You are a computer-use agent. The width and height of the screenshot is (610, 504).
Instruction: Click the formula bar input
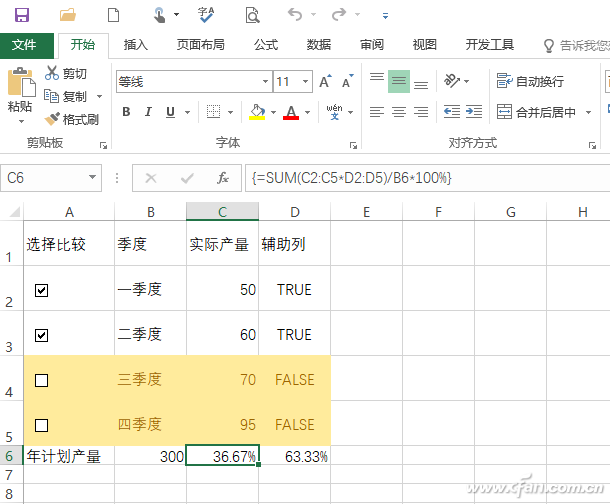pos(427,178)
